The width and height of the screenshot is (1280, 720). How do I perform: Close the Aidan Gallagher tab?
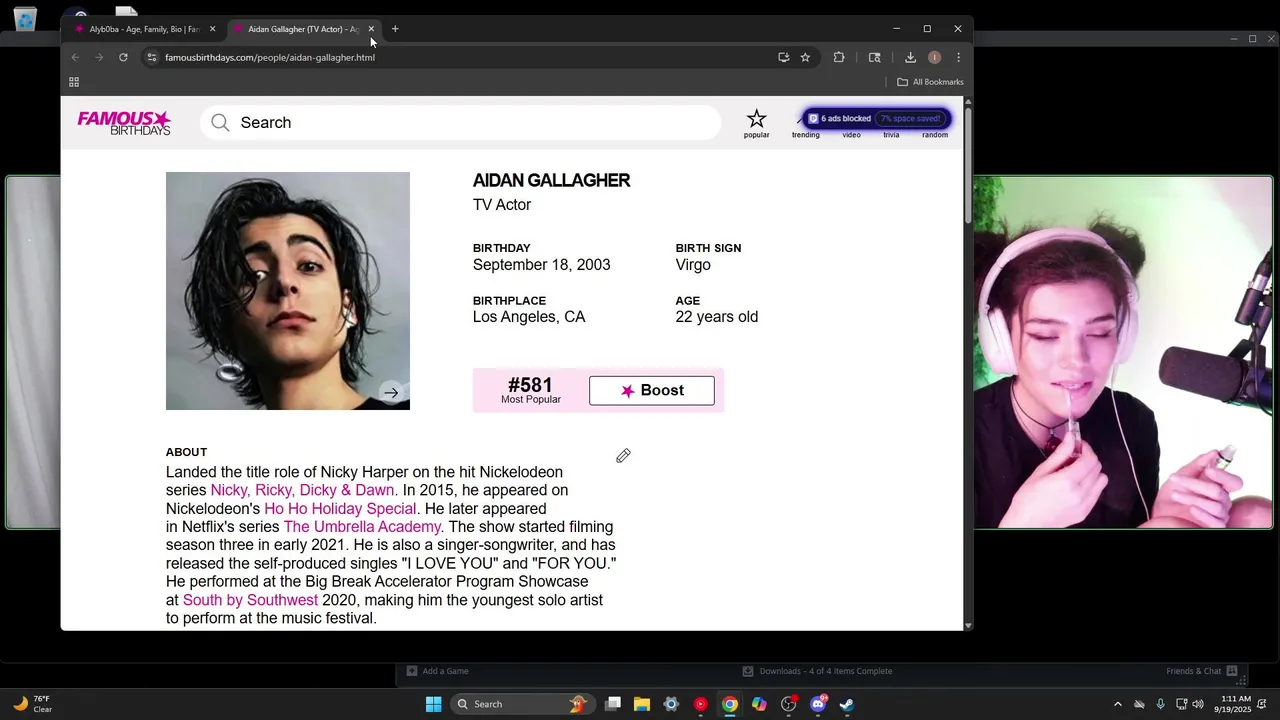point(371,29)
